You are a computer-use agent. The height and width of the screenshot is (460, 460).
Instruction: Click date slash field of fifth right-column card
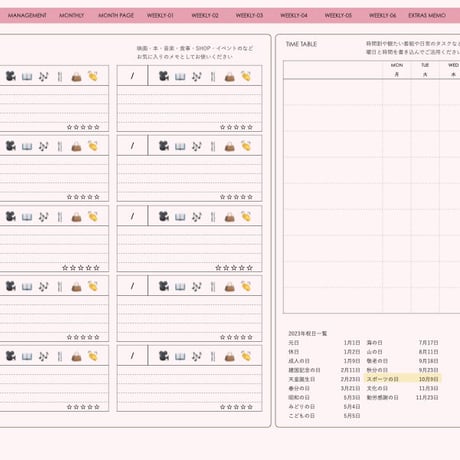click(x=132, y=356)
